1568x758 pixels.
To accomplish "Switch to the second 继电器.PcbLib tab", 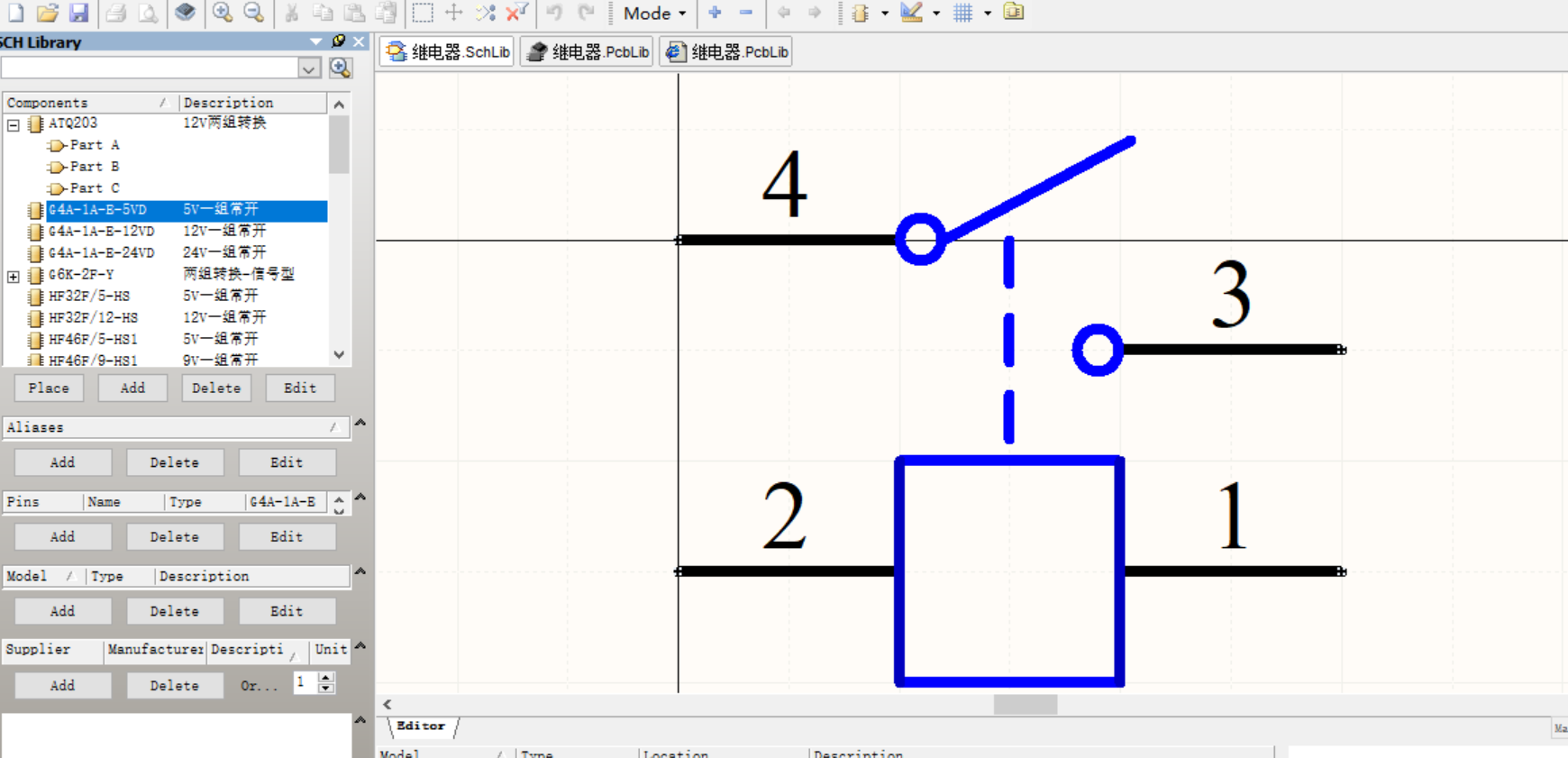I will (x=726, y=52).
